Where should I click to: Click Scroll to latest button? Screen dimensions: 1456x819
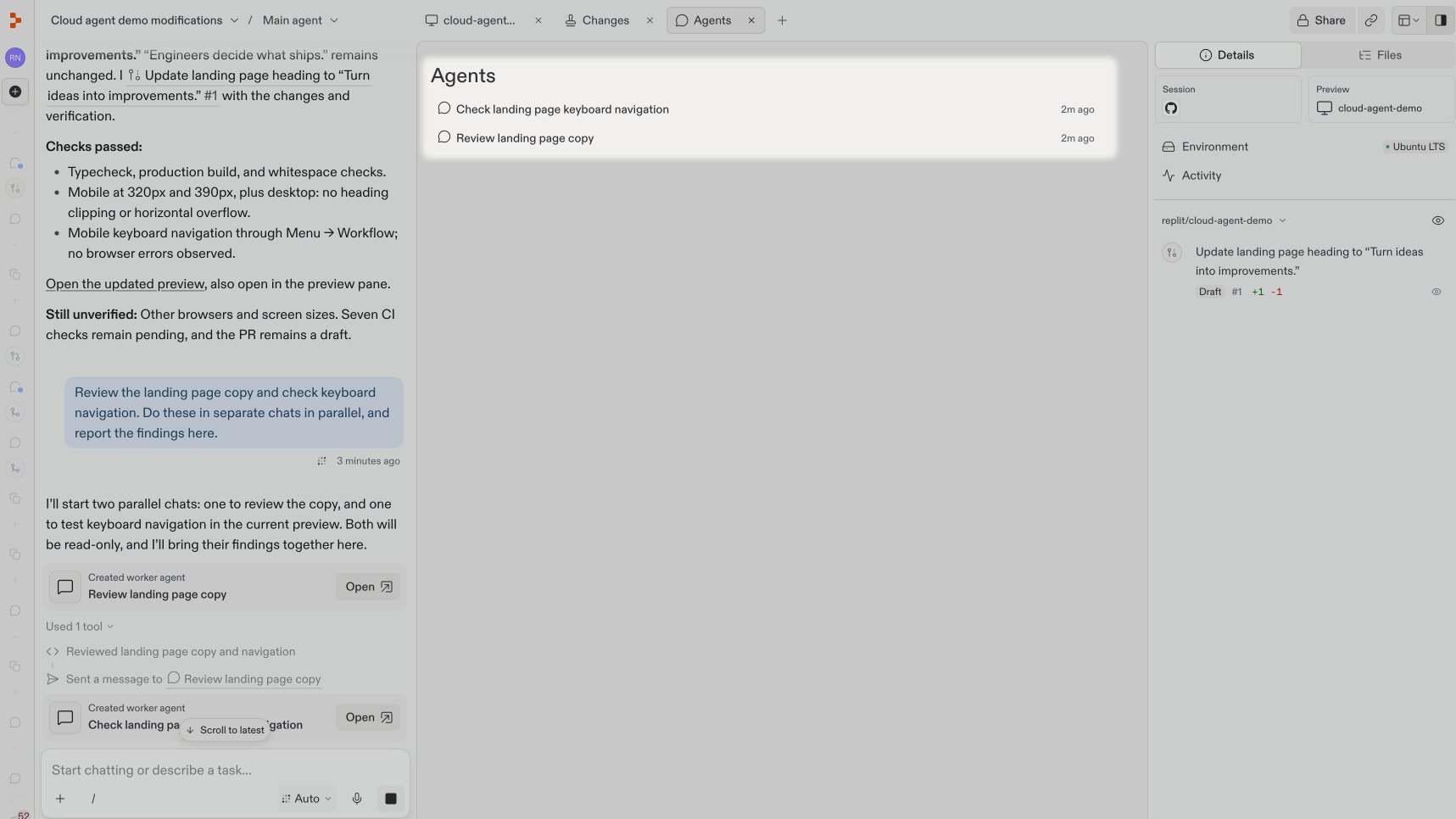coord(225,730)
